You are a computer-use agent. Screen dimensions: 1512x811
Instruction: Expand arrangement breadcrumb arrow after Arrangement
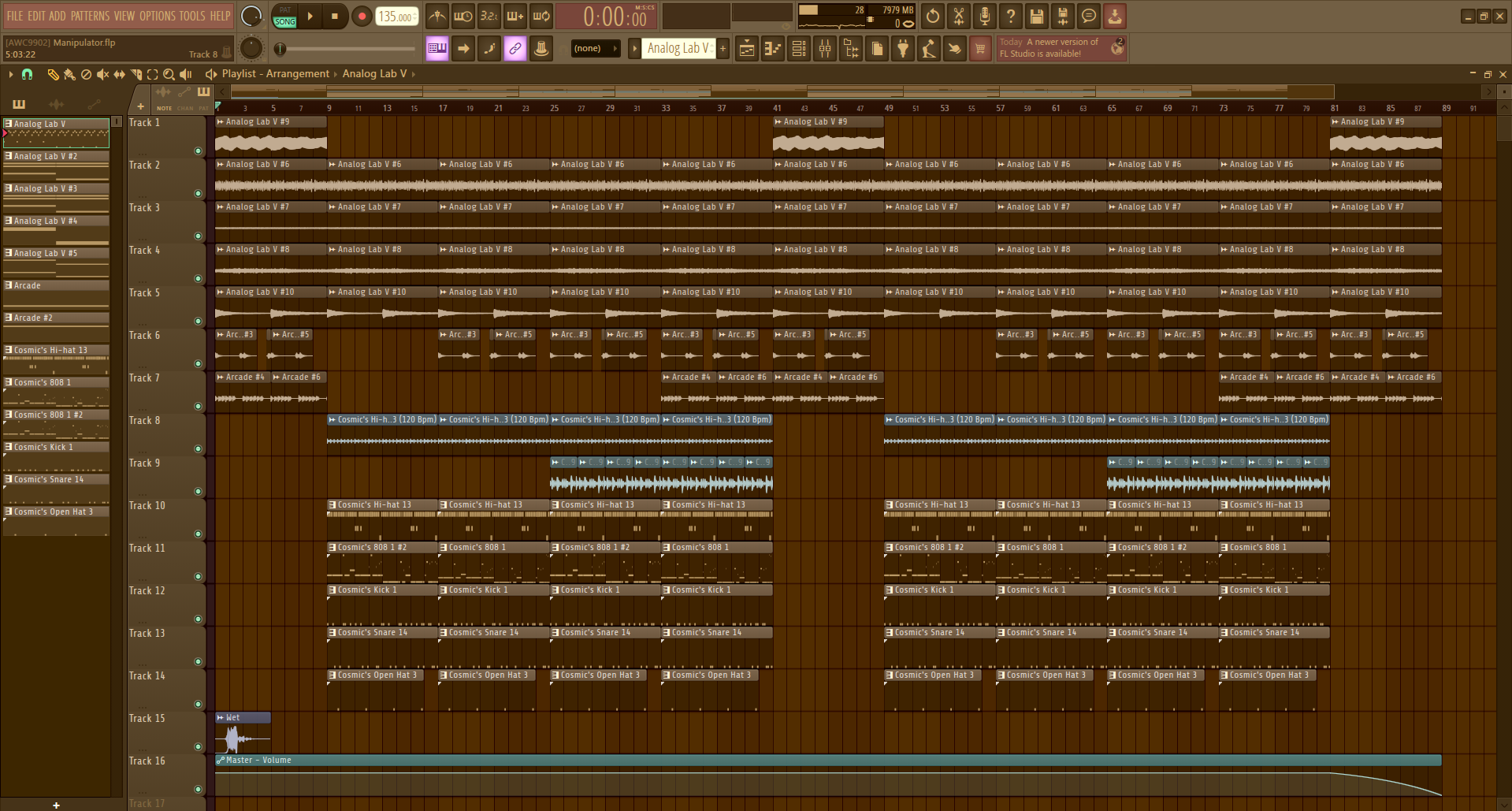335,74
